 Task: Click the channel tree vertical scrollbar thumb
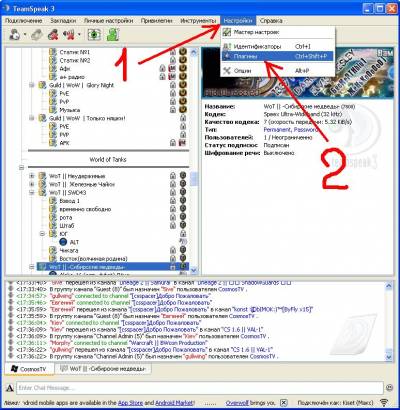pos(194,179)
